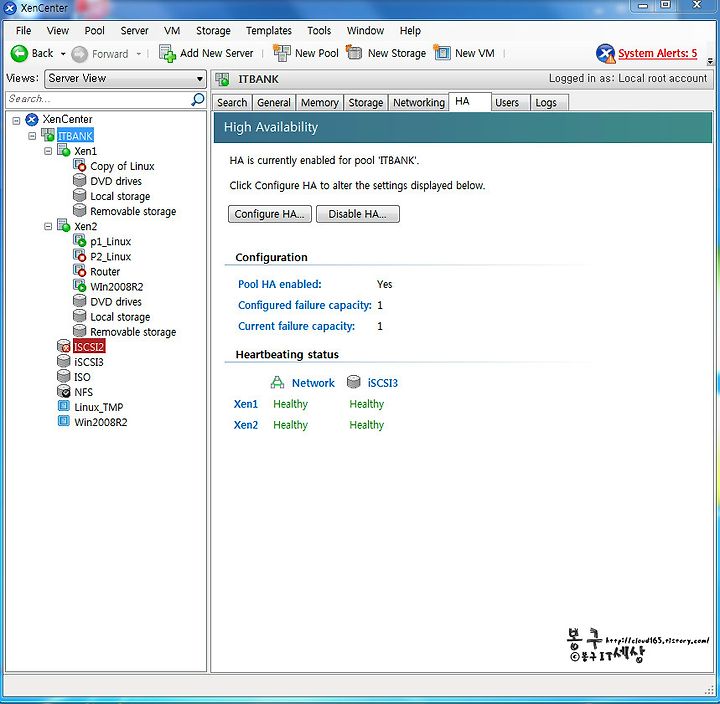Click the New Storage icon
The width and height of the screenshot is (720, 704).
coord(354,52)
